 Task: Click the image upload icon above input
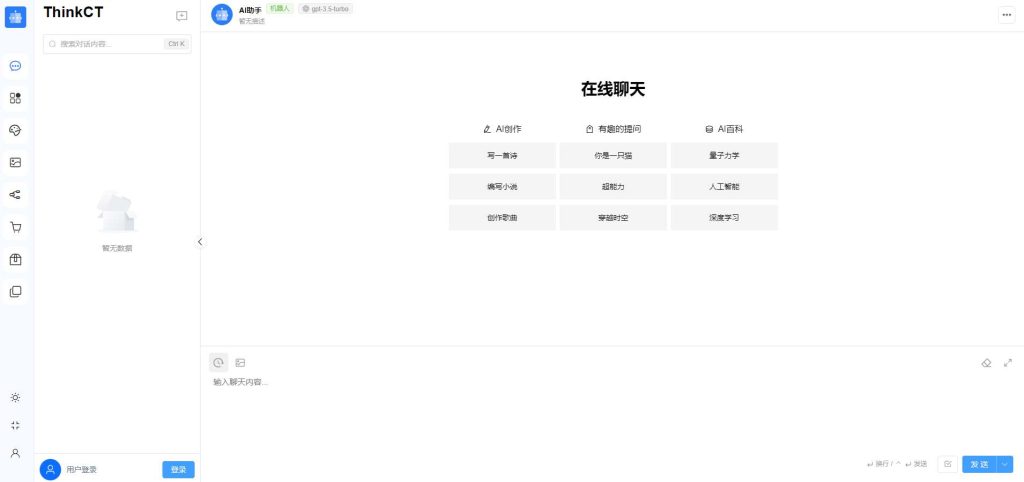(x=240, y=362)
